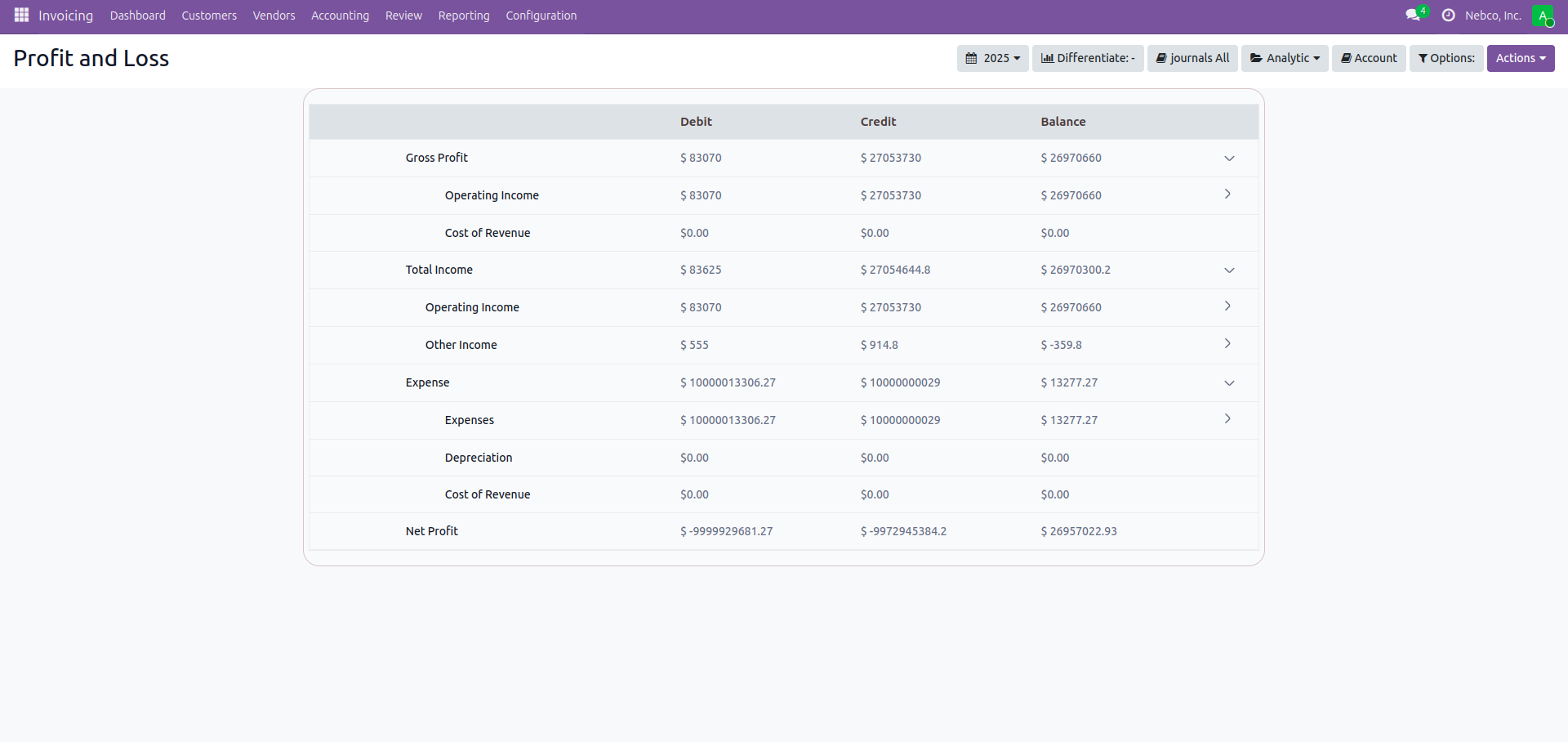Expand the Other Income row arrow
Screen dimensions: 1568x742
click(1227, 344)
